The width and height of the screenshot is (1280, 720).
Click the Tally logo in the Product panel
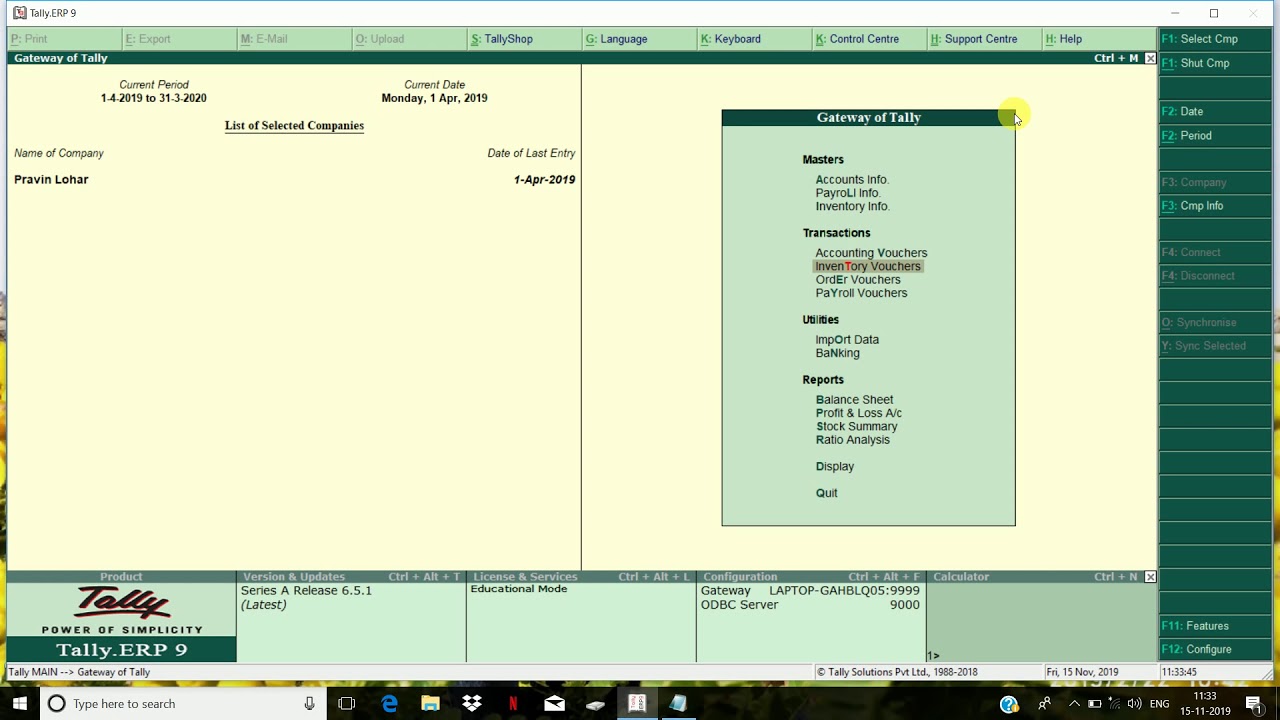pyautogui.click(x=122, y=603)
